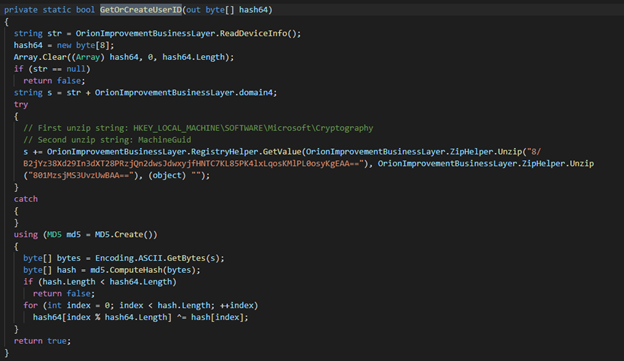Click the 'using' keyword
Image resolution: width=624 pixels, height=361 pixels.
(x=25, y=234)
